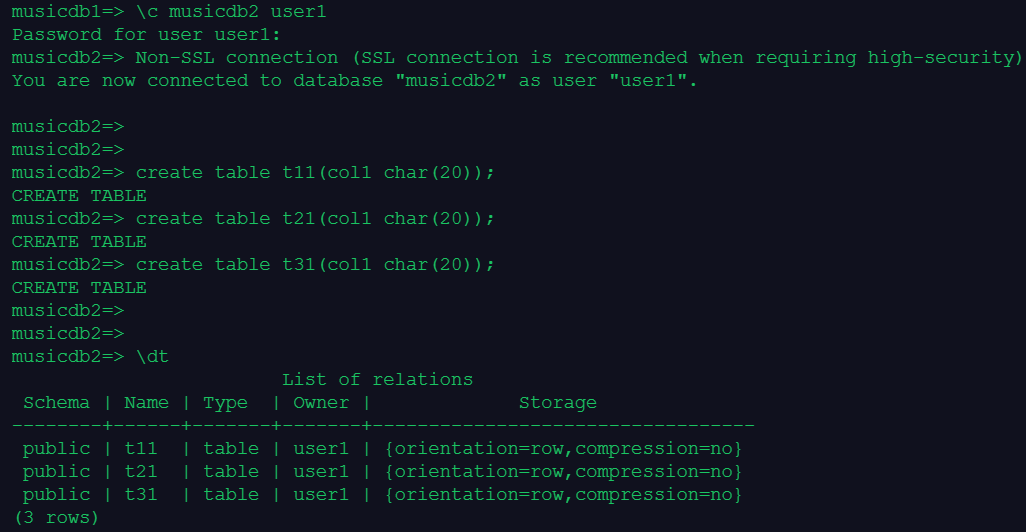
Task: Click the \dt command text
Action: (152, 356)
